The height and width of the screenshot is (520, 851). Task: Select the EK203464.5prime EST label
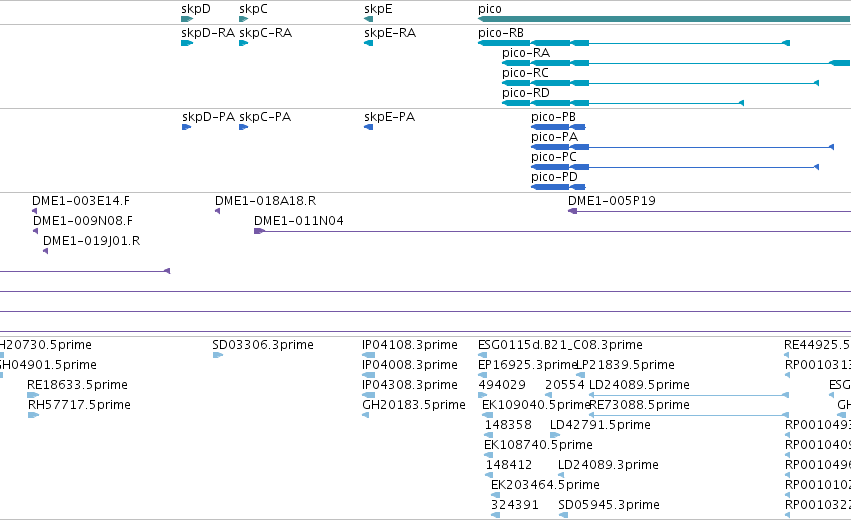click(x=545, y=485)
